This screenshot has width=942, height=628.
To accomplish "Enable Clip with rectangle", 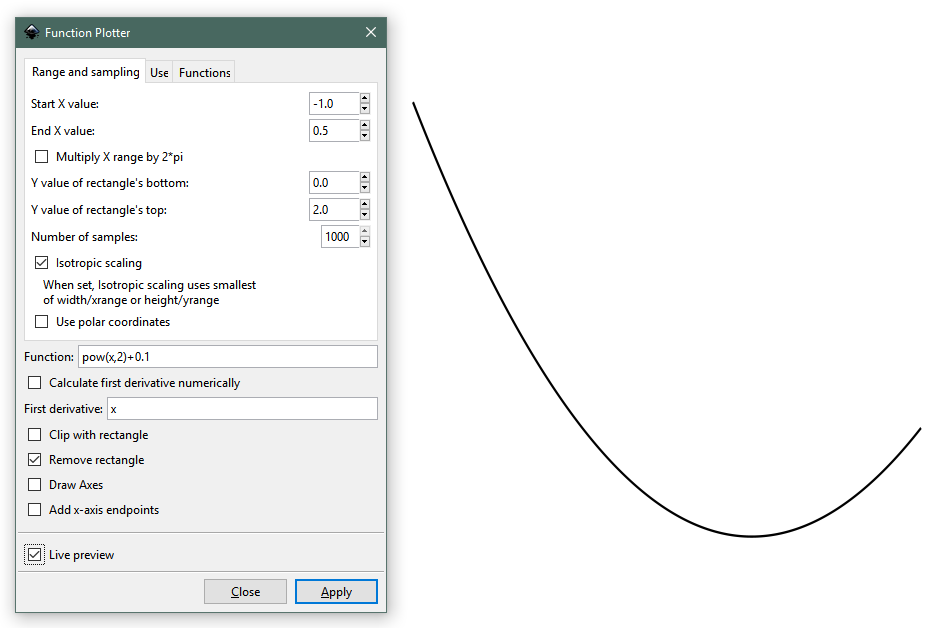I will [x=34, y=434].
